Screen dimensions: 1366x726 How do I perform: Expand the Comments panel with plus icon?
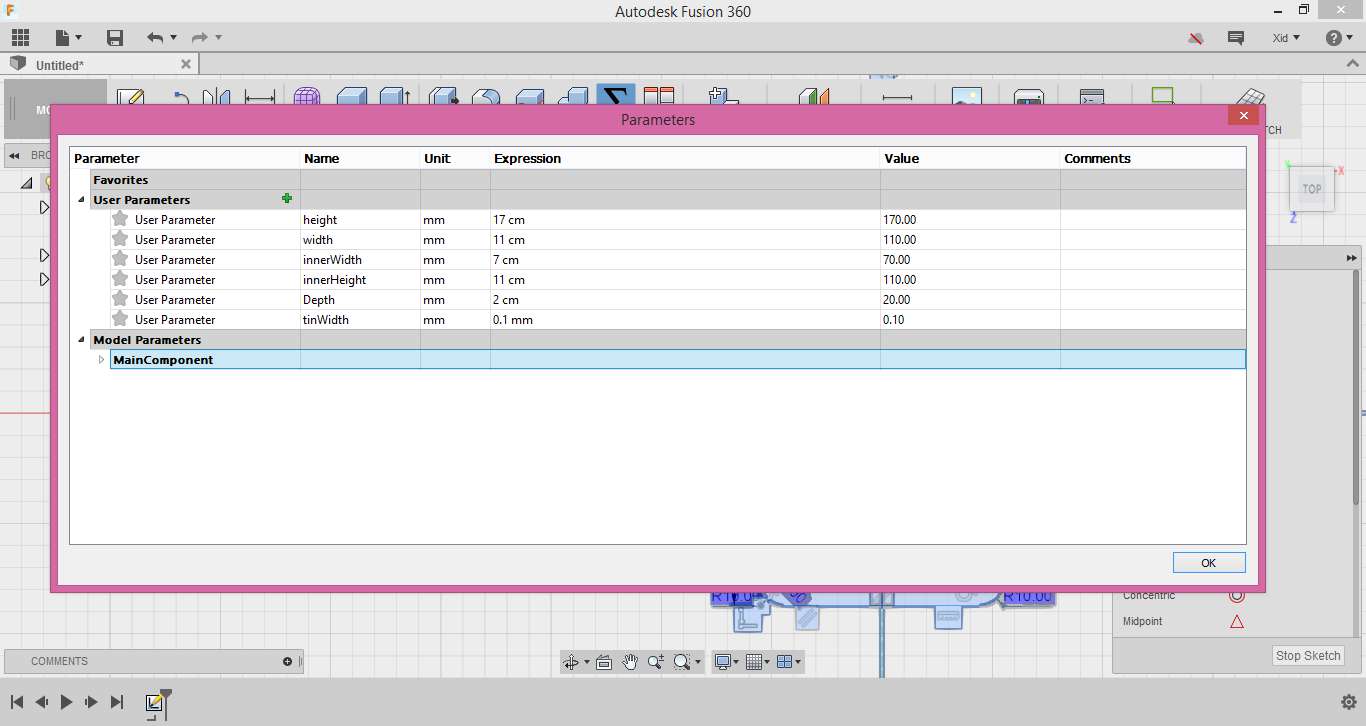pos(287,661)
